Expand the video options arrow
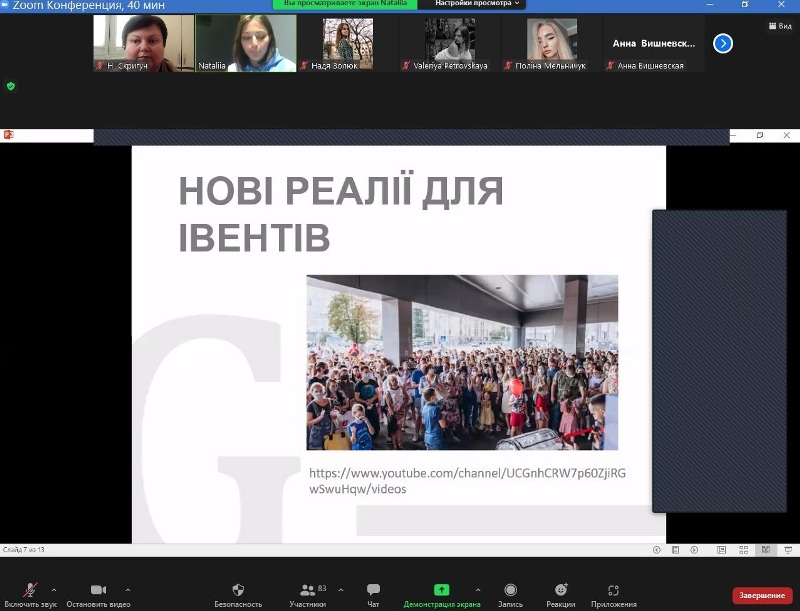Screen dimensions: 800x611 point(128,589)
